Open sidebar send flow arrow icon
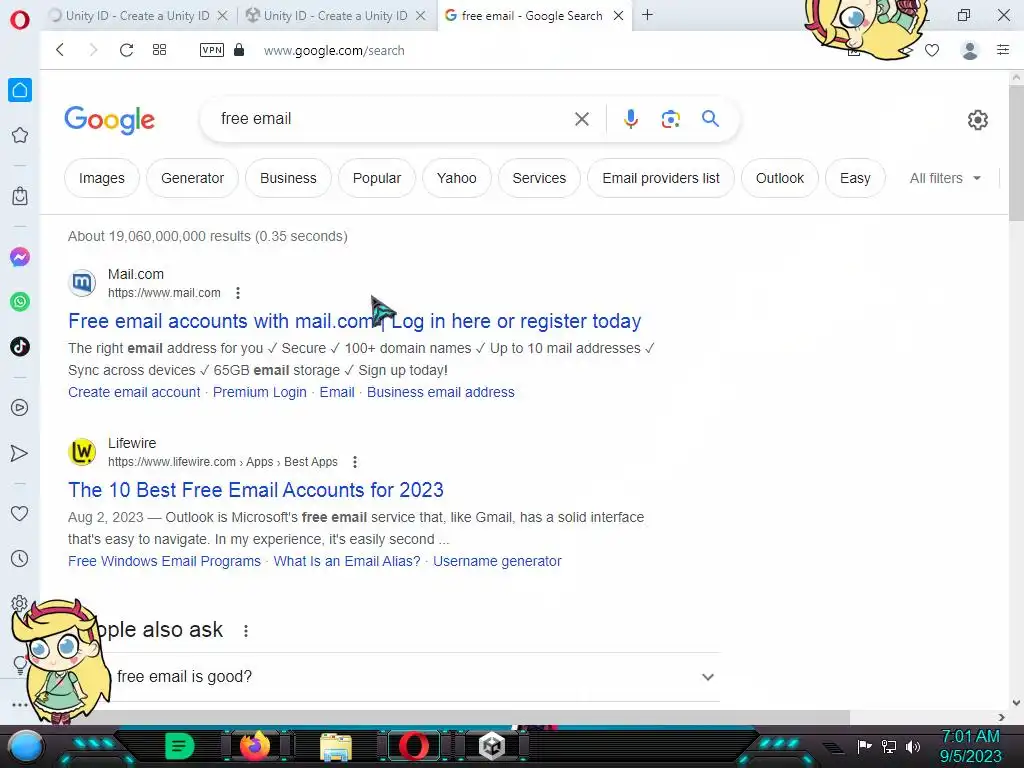This screenshot has height=768, width=1024. pyautogui.click(x=20, y=453)
